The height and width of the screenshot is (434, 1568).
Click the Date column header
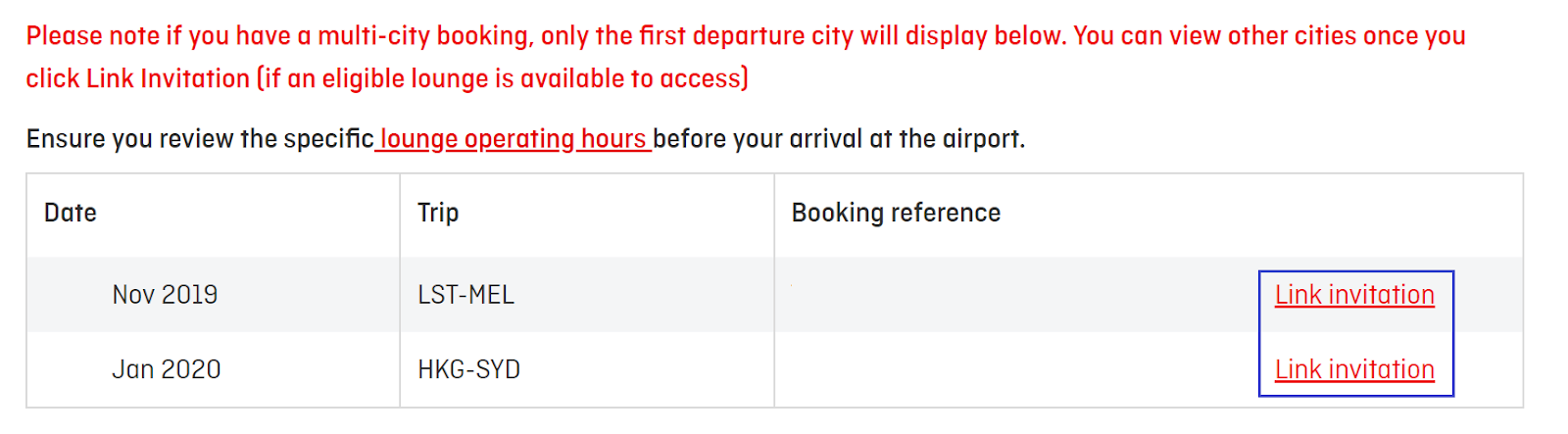point(71,213)
